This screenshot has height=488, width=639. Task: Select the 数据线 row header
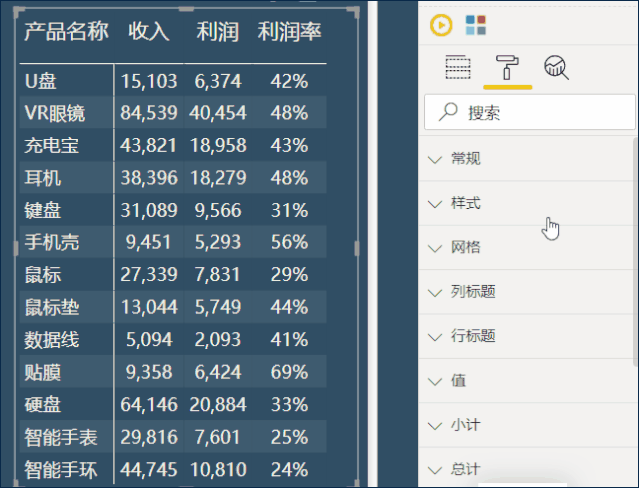pyautogui.click(x=52, y=340)
